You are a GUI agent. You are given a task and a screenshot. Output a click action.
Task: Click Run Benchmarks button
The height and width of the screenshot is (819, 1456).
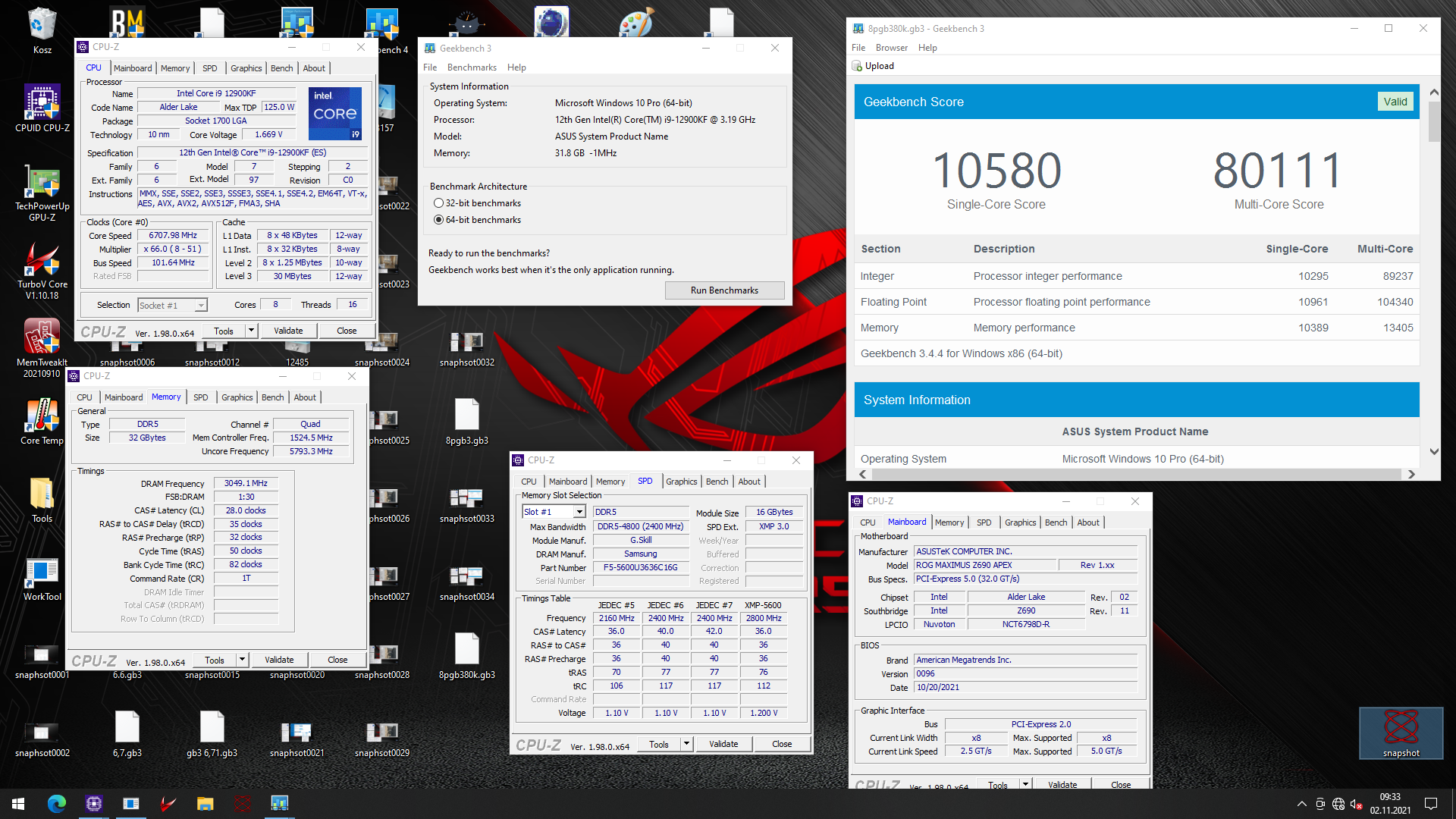[724, 290]
